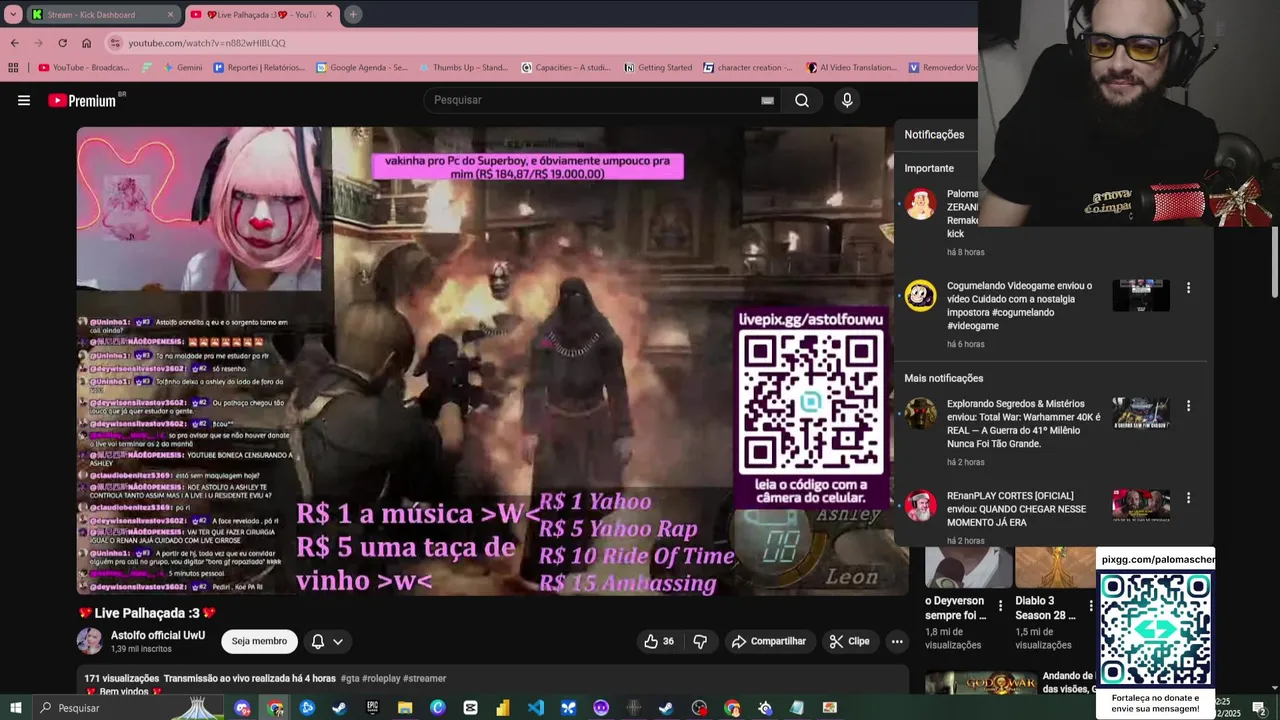Open the God of War recommended thumbnail
The width and height of the screenshot is (1280, 720).
point(980,682)
